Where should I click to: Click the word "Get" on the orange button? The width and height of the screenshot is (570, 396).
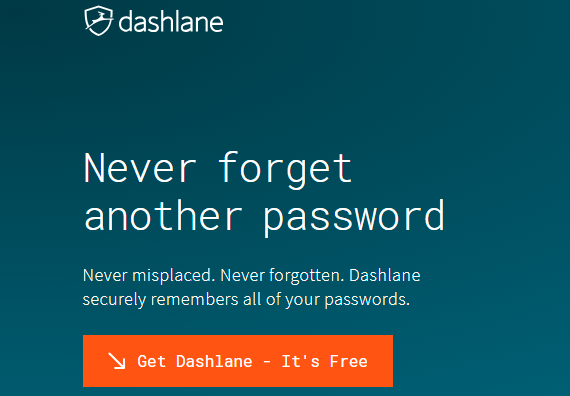click(x=152, y=361)
